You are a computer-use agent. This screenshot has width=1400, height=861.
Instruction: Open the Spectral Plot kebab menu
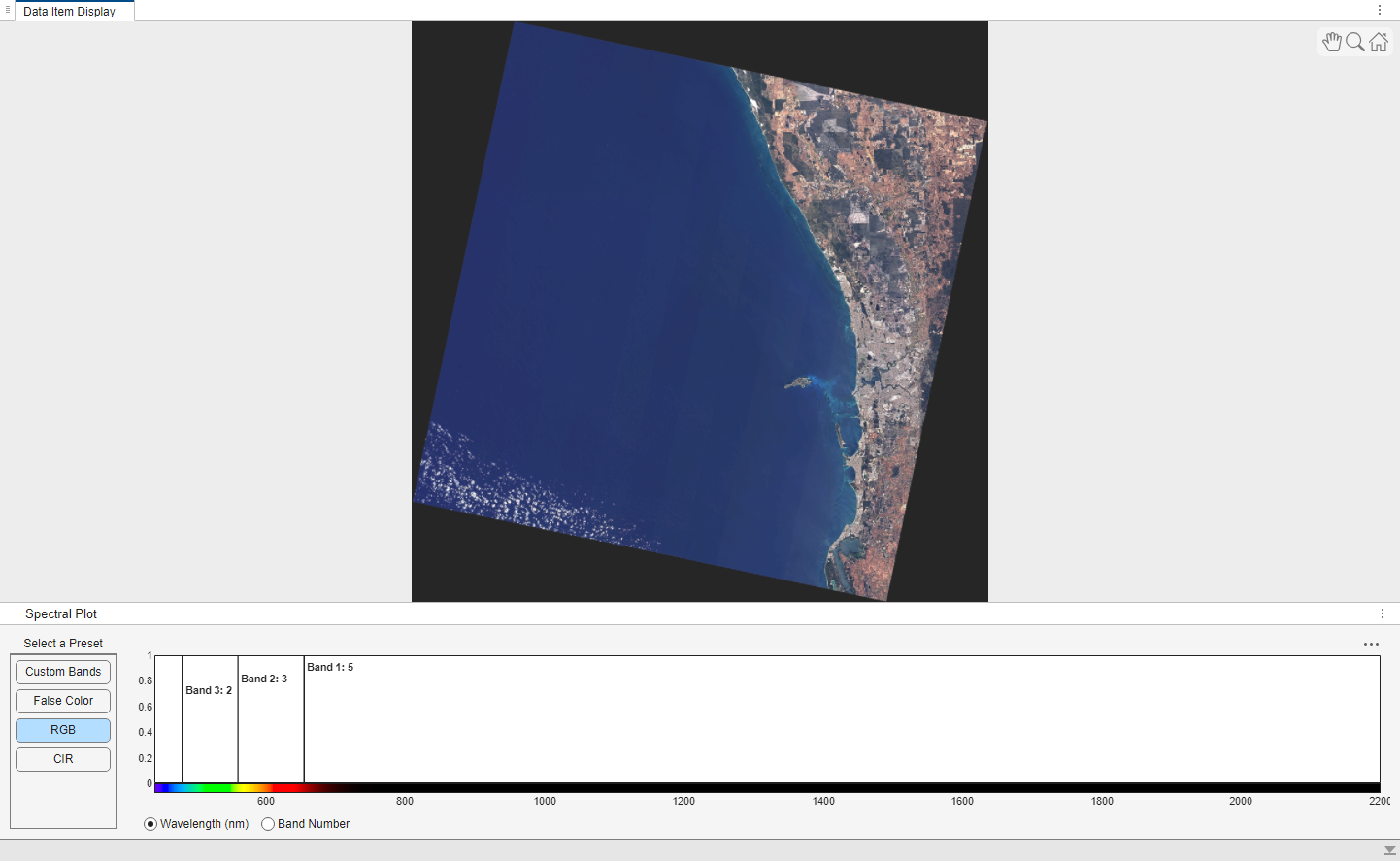pyautogui.click(x=1382, y=613)
